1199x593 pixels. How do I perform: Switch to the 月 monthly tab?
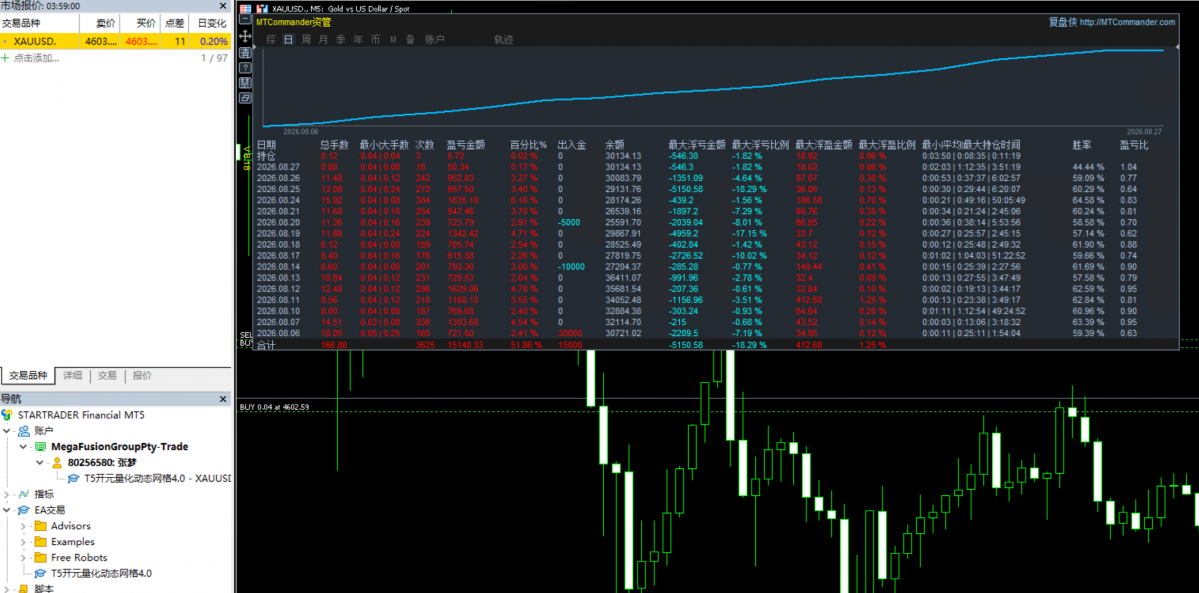click(x=323, y=39)
